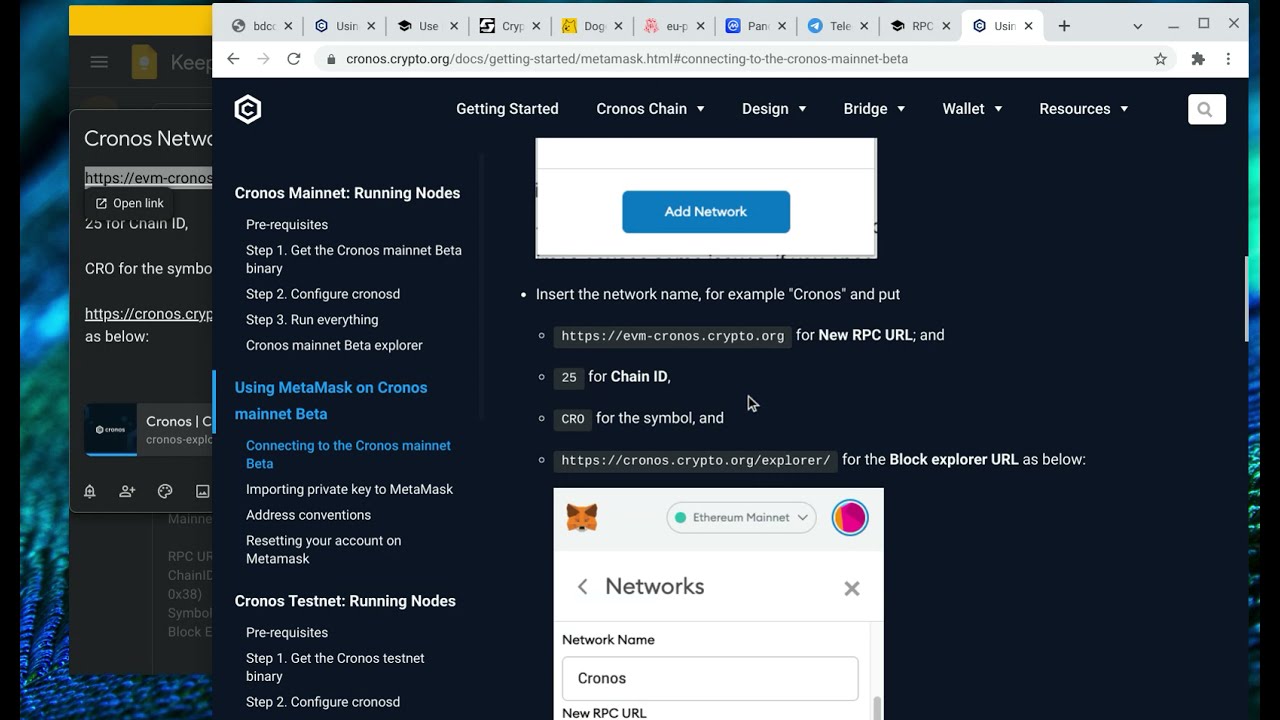View site lock information icon
The width and height of the screenshot is (1280, 720).
(331, 59)
